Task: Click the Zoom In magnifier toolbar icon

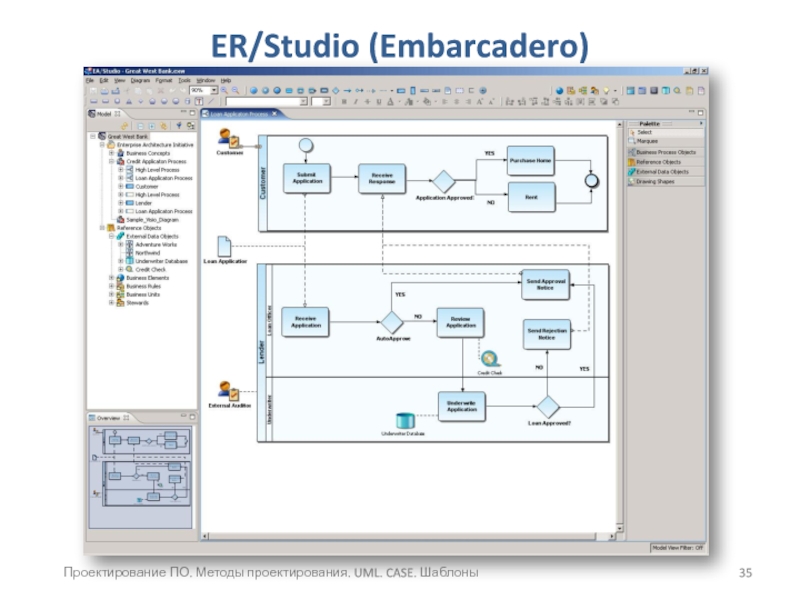Action: point(224,90)
